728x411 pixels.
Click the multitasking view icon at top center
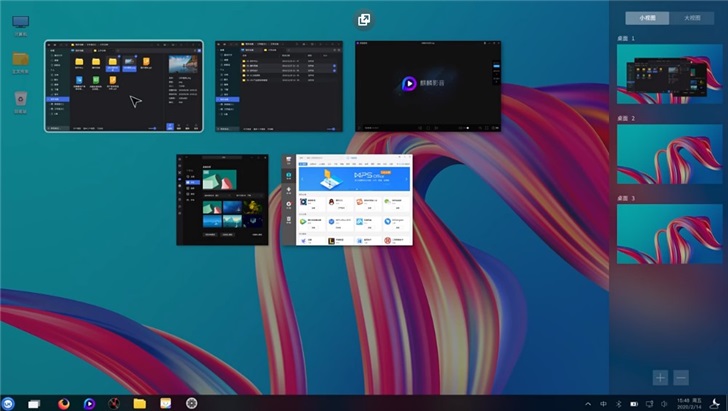(x=364, y=19)
